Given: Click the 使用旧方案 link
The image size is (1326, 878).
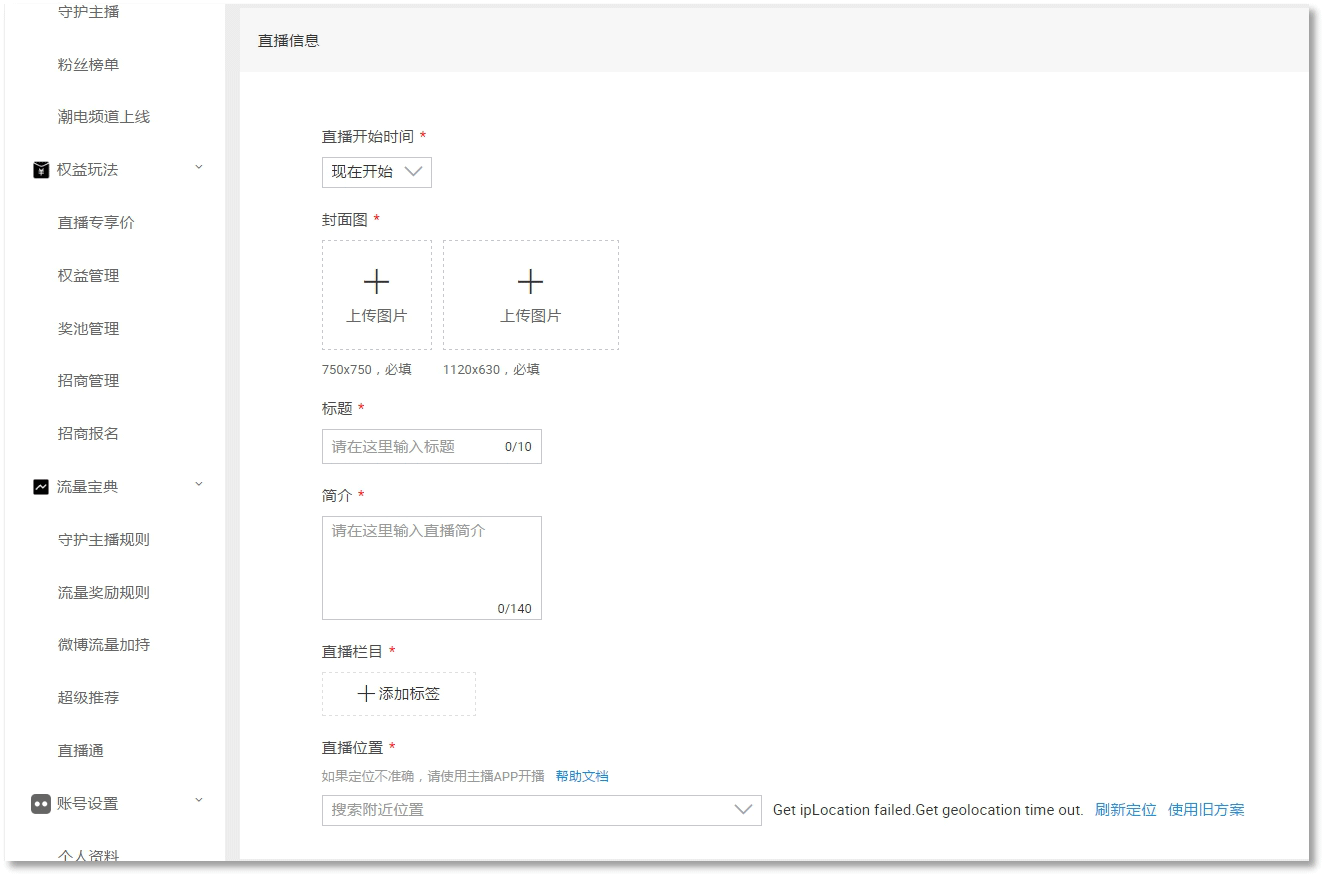Looking at the screenshot, I should coord(1206,810).
